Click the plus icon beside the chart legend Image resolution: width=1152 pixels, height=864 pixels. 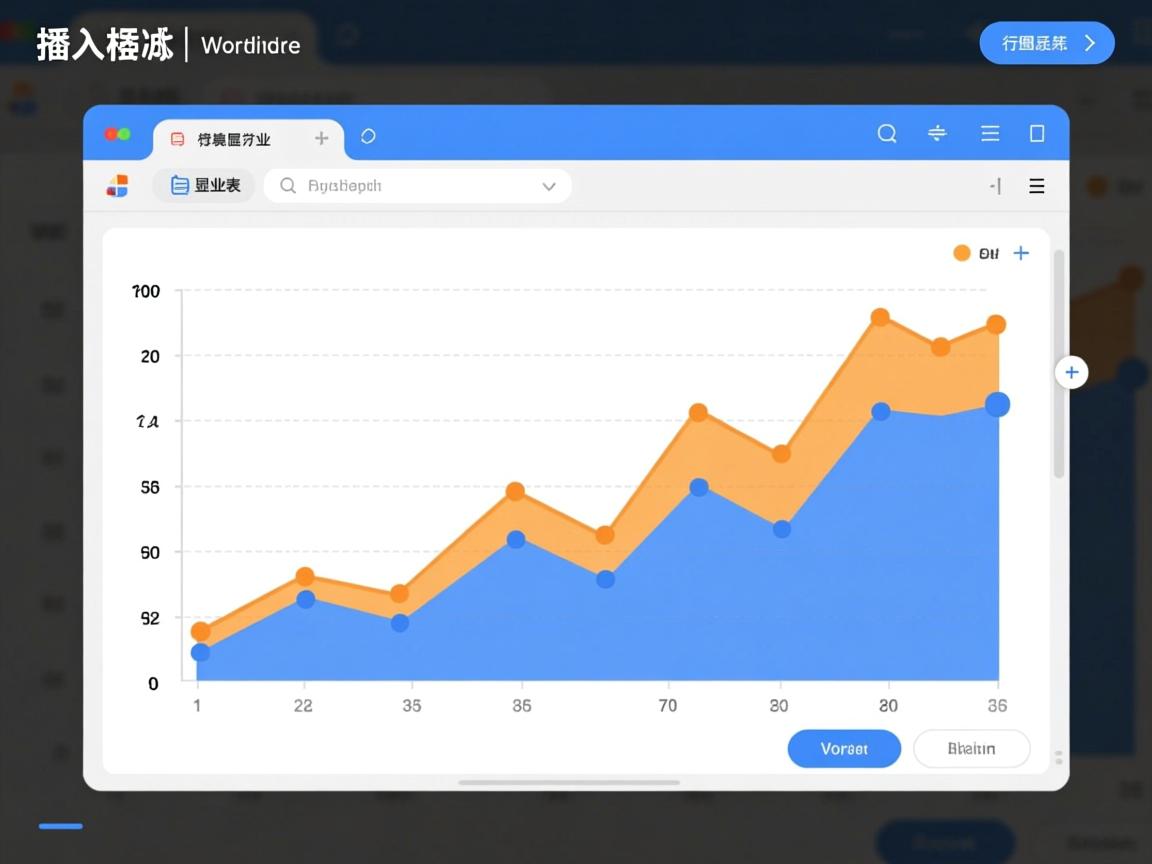click(x=1021, y=253)
